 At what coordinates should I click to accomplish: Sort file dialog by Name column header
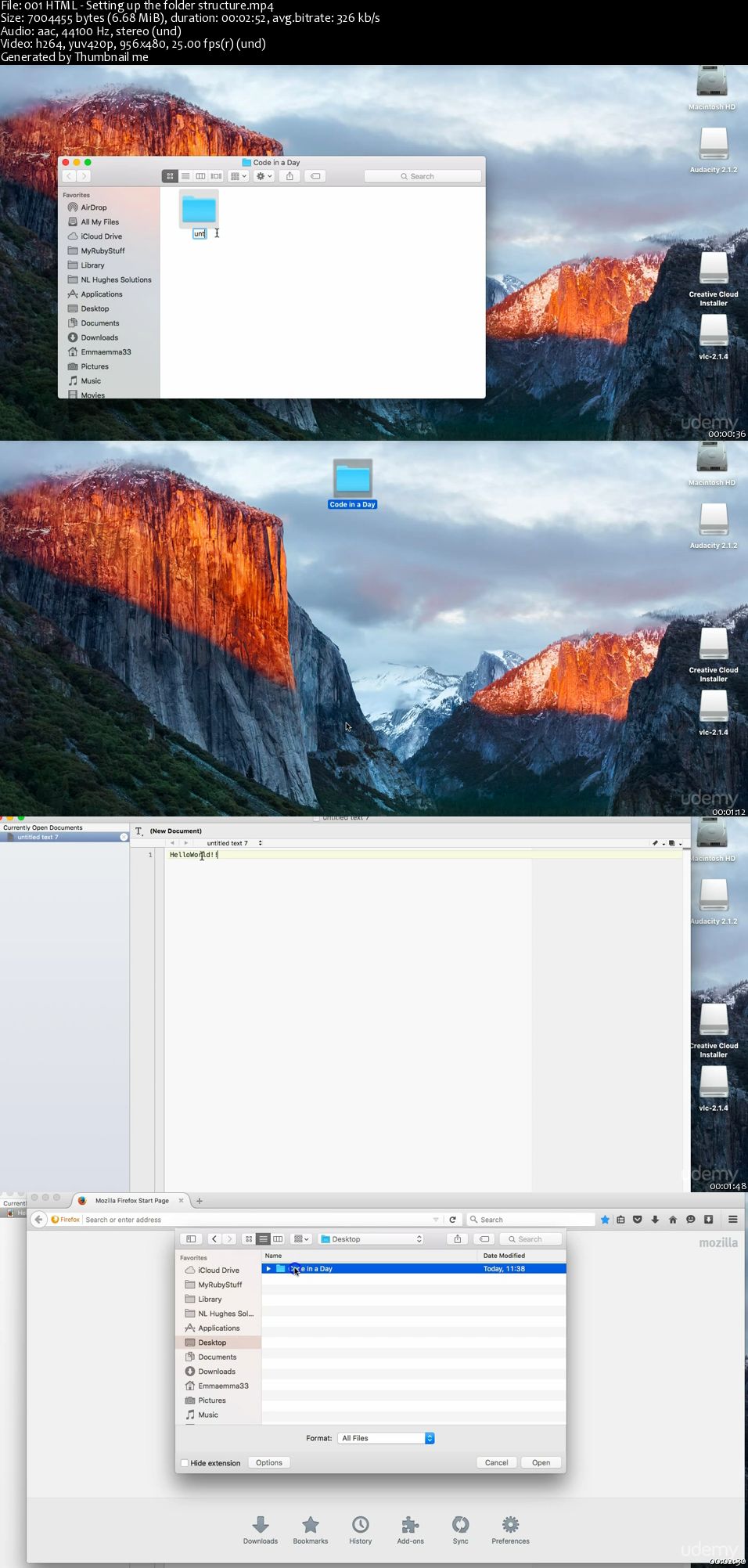point(369,1256)
